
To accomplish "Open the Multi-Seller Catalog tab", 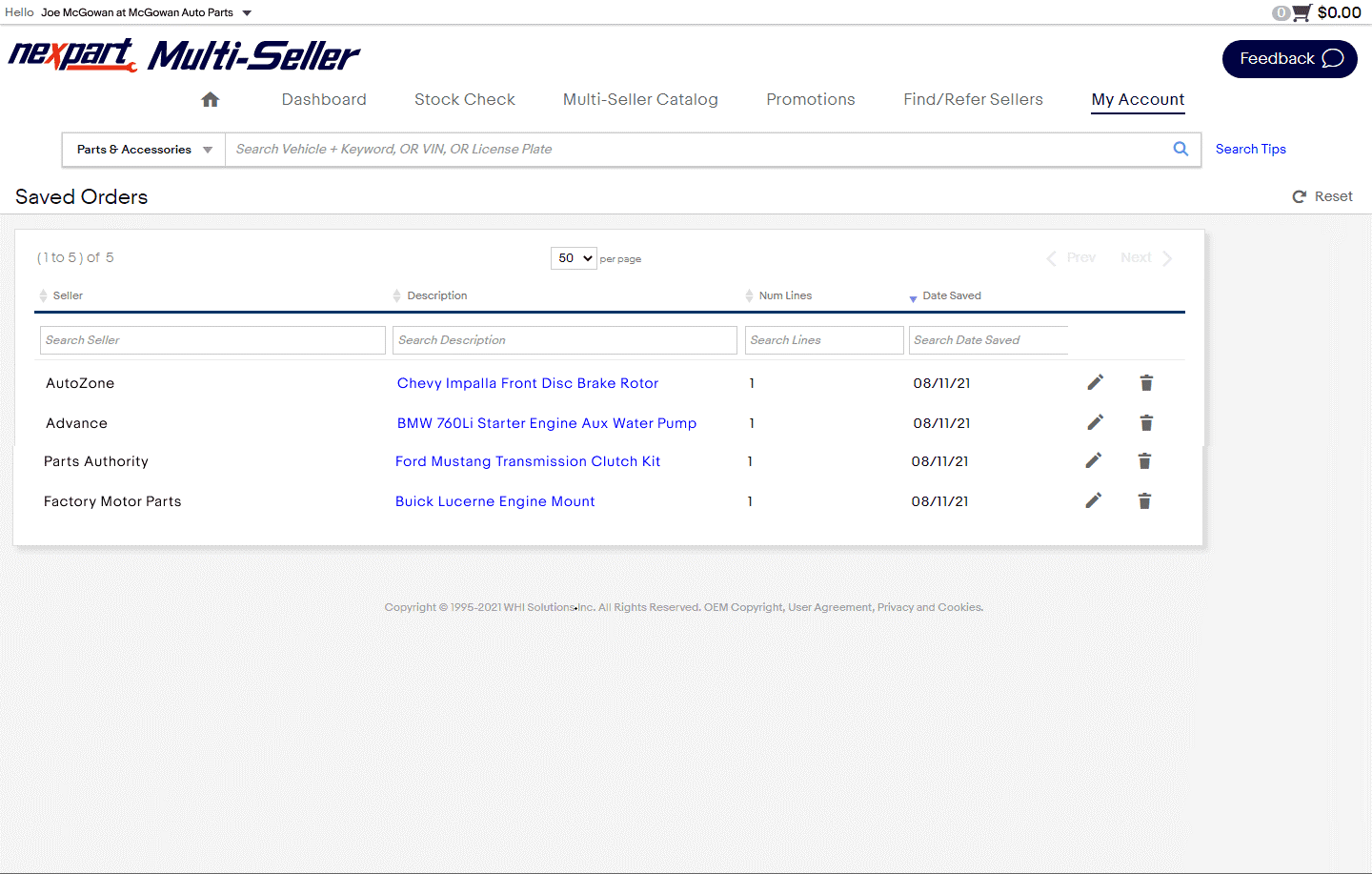I will tap(640, 100).
